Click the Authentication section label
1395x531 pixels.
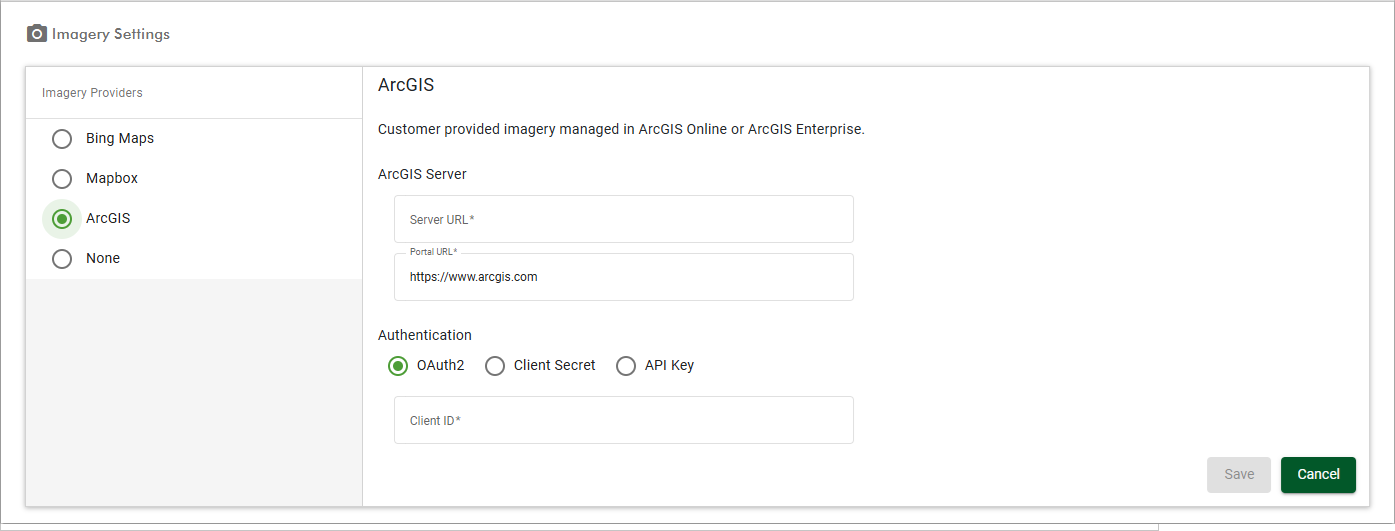[x=425, y=335]
